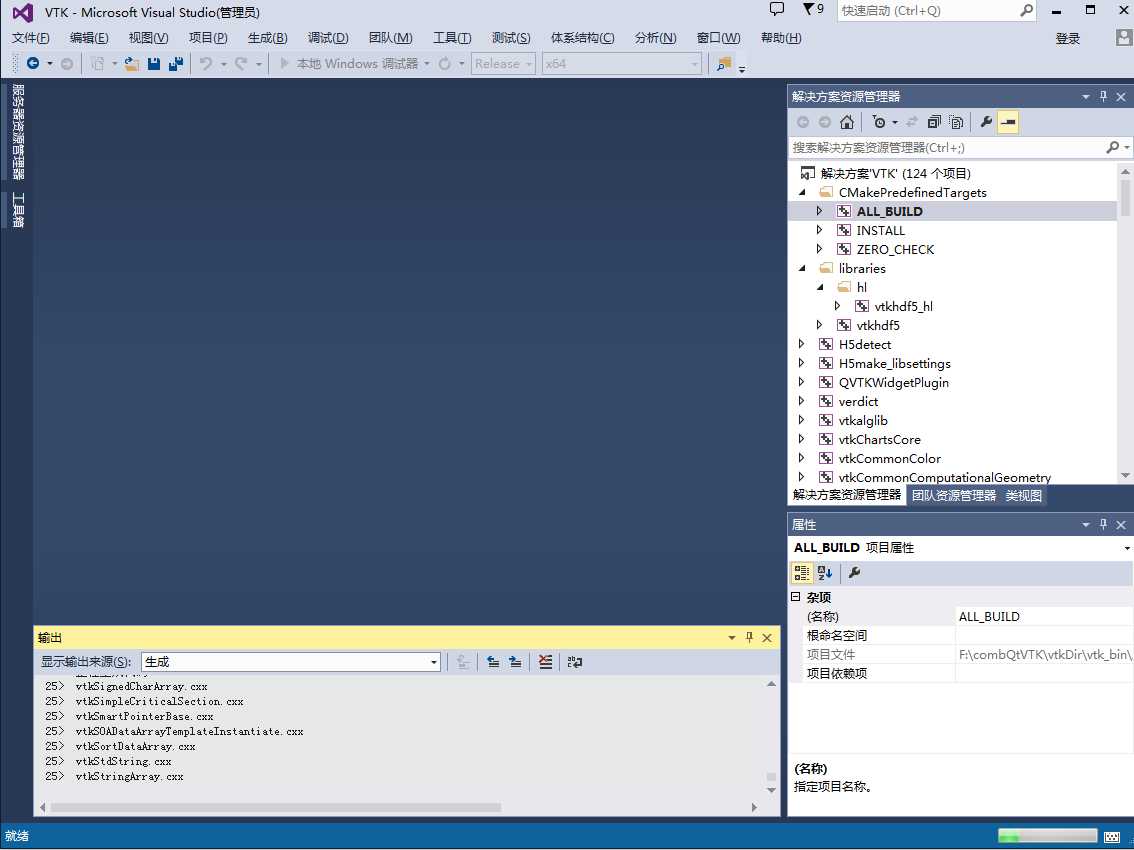Click the Solution Explorer search box
The image size is (1134, 850).
click(x=947, y=148)
